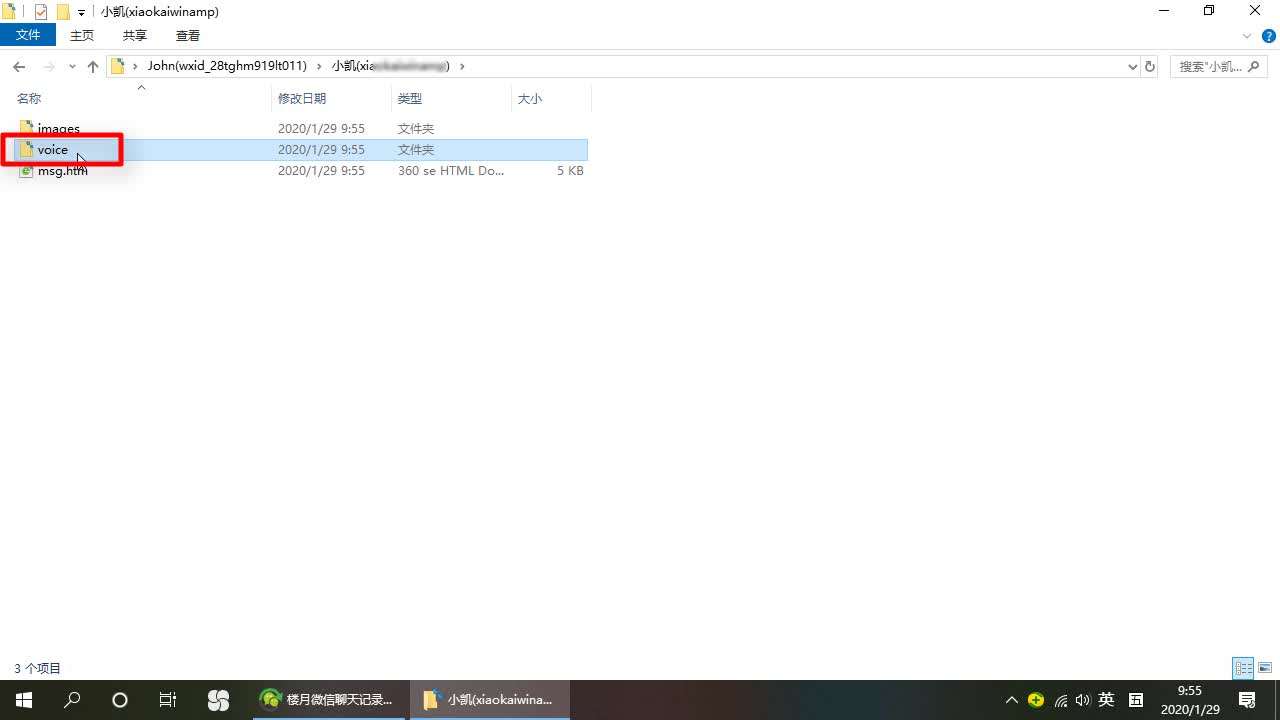Click quick access properties icon in title bar
The width and height of the screenshot is (1280, 720).
click(41, 12)
